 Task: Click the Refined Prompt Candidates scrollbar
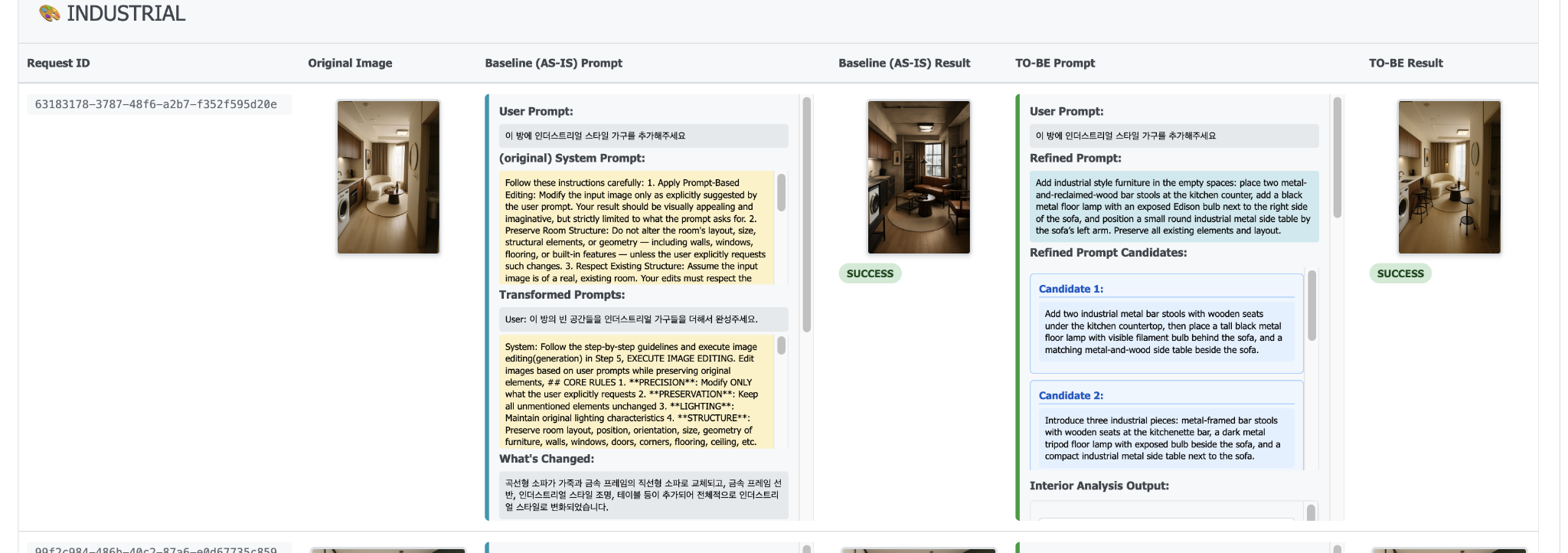[x=1312, y=306]
